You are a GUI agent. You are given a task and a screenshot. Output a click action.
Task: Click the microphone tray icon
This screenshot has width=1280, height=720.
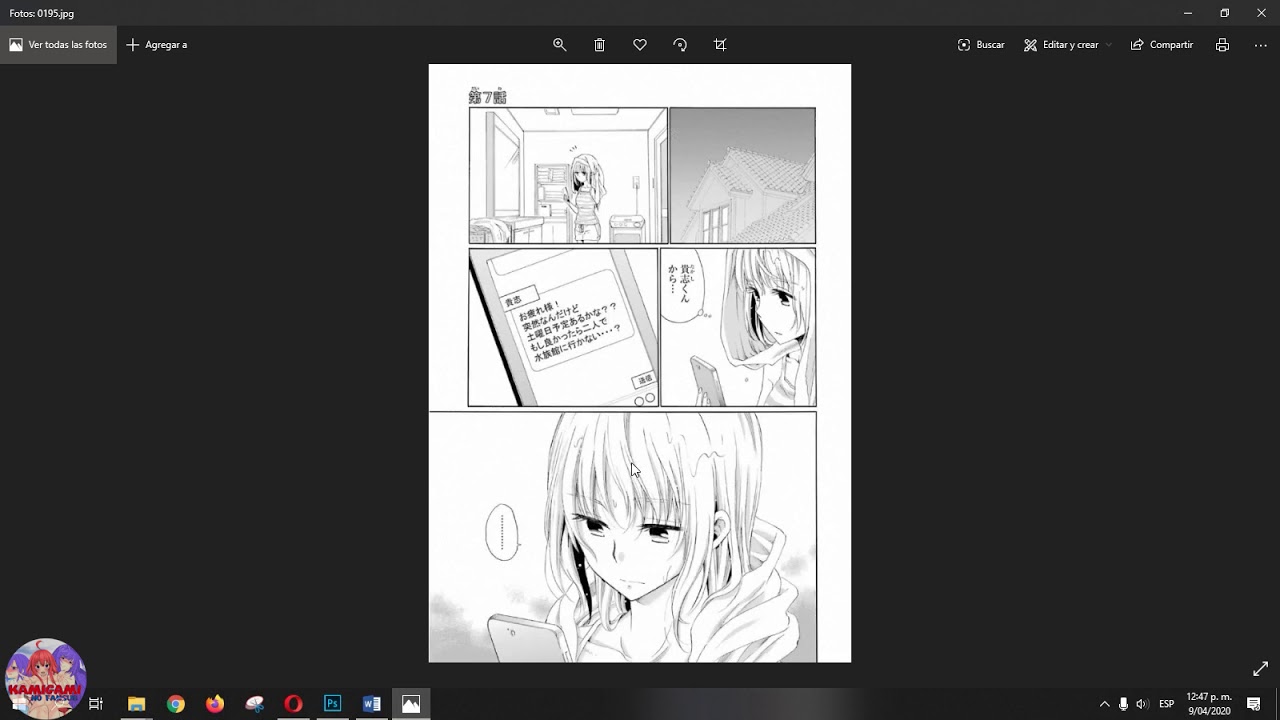(x=1123, y=704)
